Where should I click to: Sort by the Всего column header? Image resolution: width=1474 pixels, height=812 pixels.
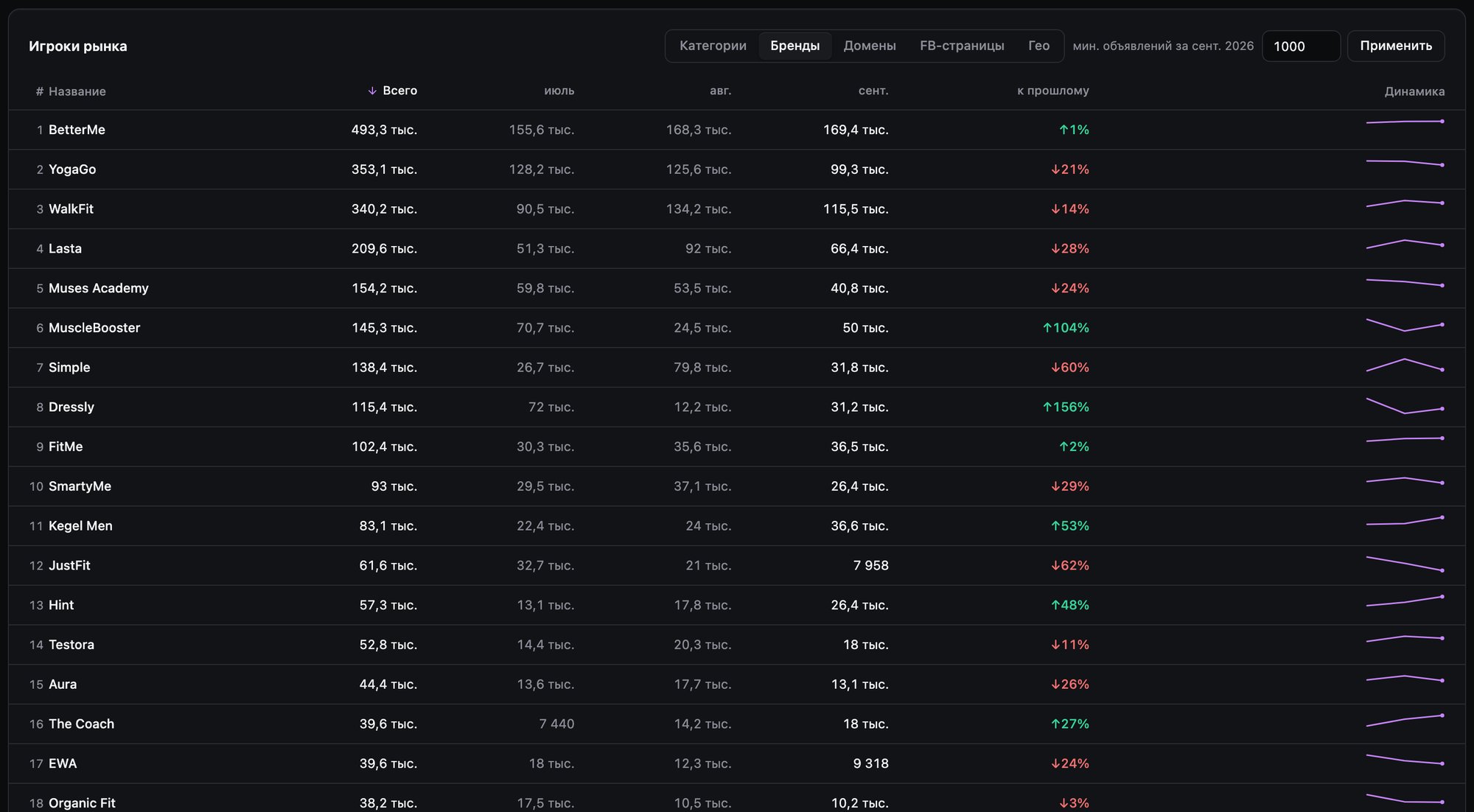click(399, 91)
